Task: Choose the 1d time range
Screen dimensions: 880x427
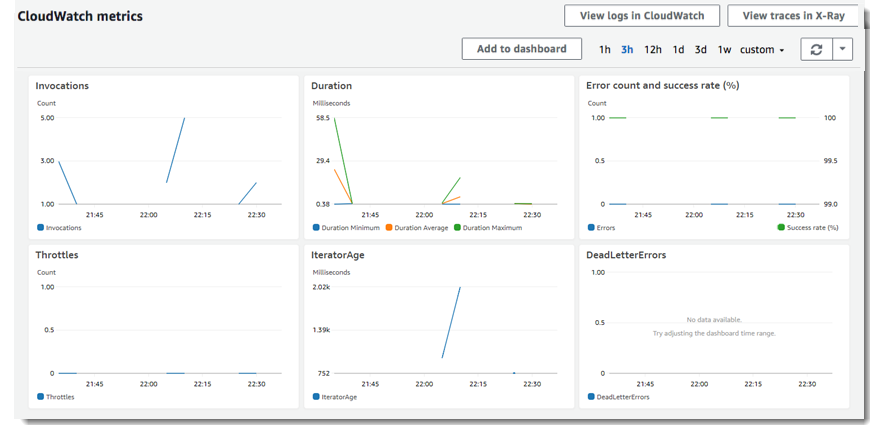Action: click(x=678, y=50)
